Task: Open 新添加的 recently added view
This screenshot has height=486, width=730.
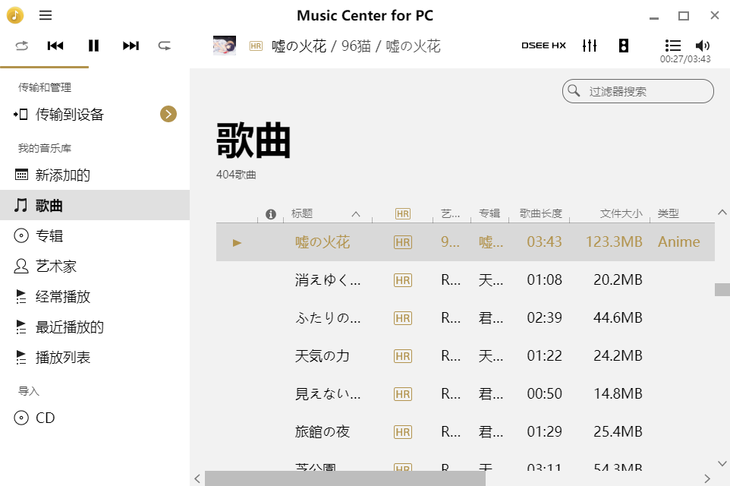Action: [x=95, y=175]
